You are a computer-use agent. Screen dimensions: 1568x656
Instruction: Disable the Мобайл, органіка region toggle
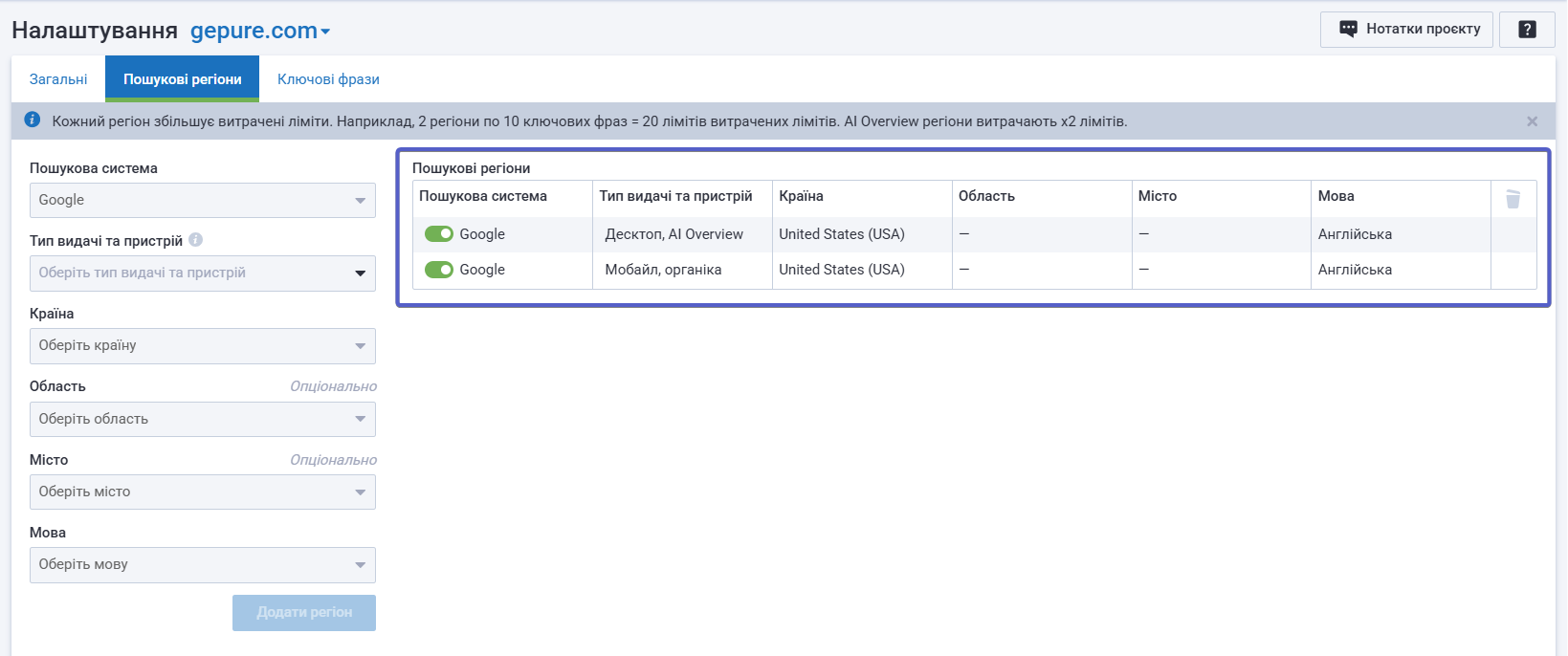[x=439, y=270]
